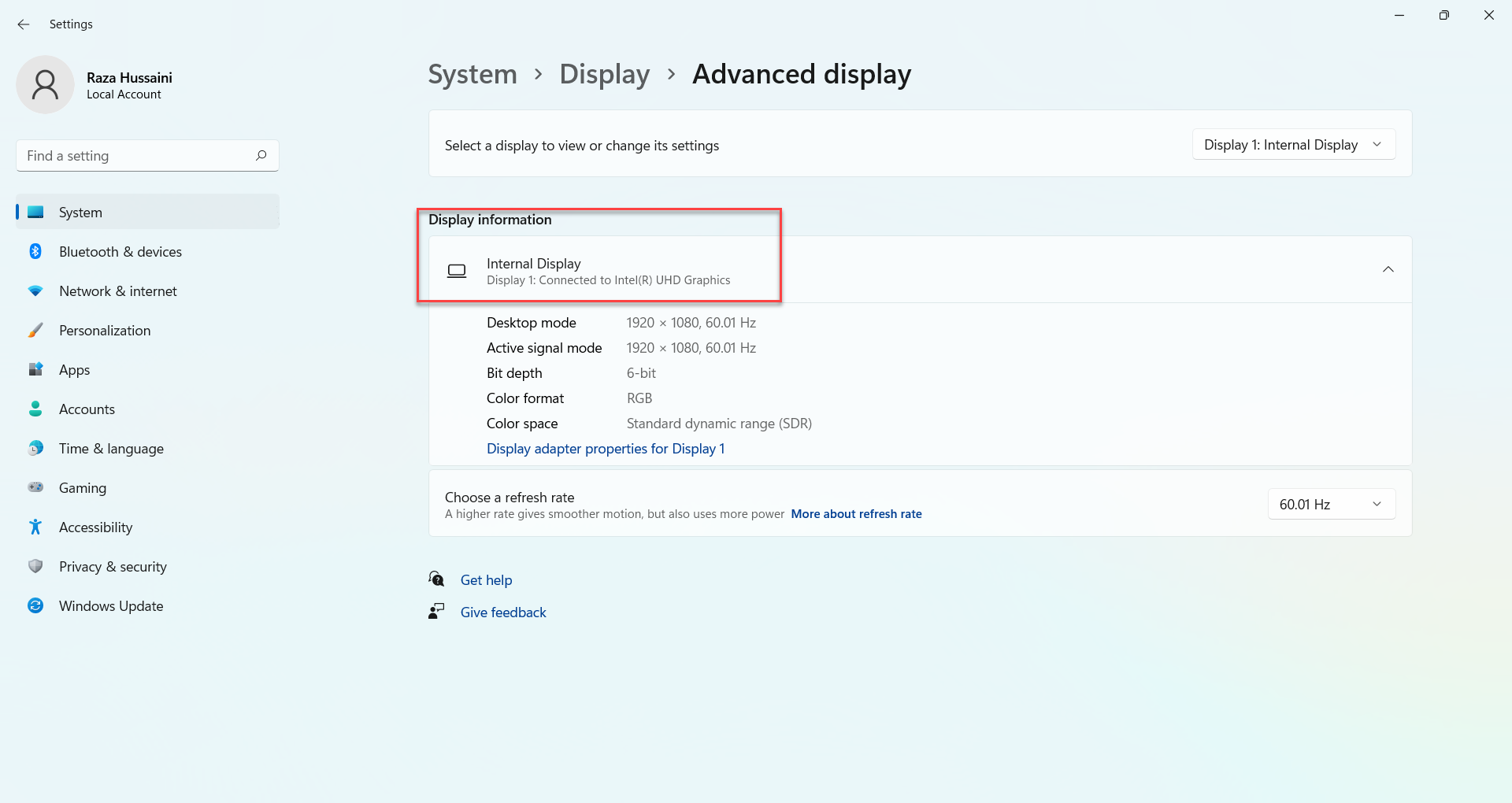The height and width of the screenshot is (803, 1512).
Task: Open Apps settings
Action: [x=74, y=369]
